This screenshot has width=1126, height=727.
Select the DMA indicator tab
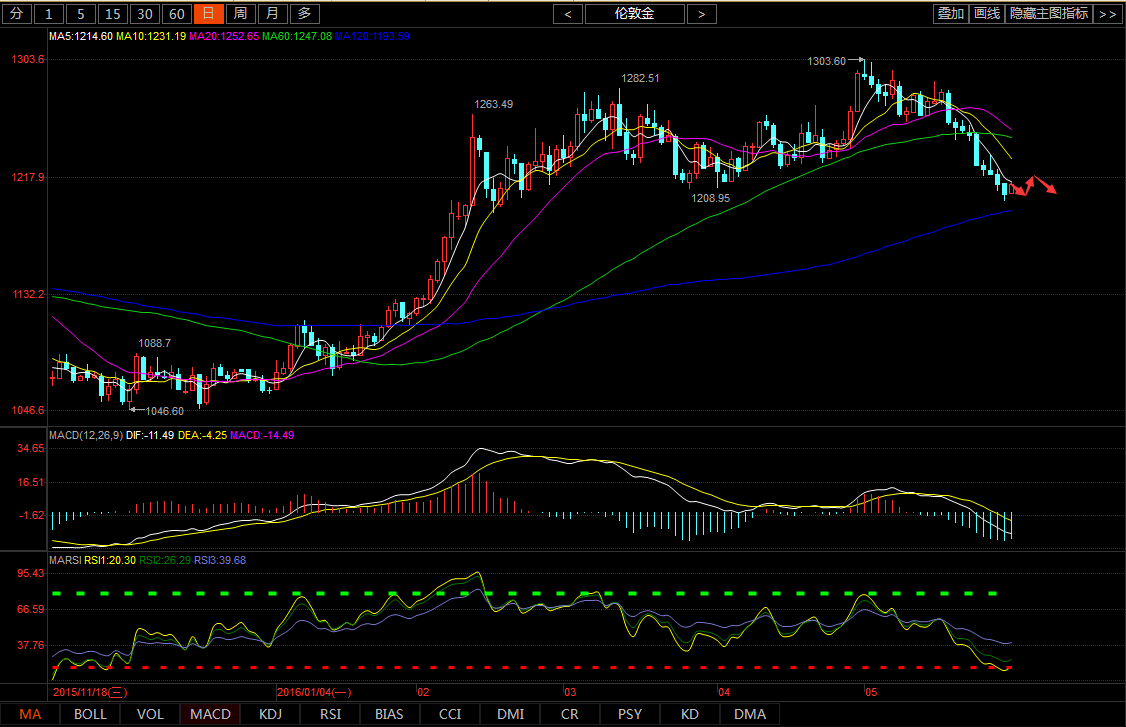tap(750, 714)
